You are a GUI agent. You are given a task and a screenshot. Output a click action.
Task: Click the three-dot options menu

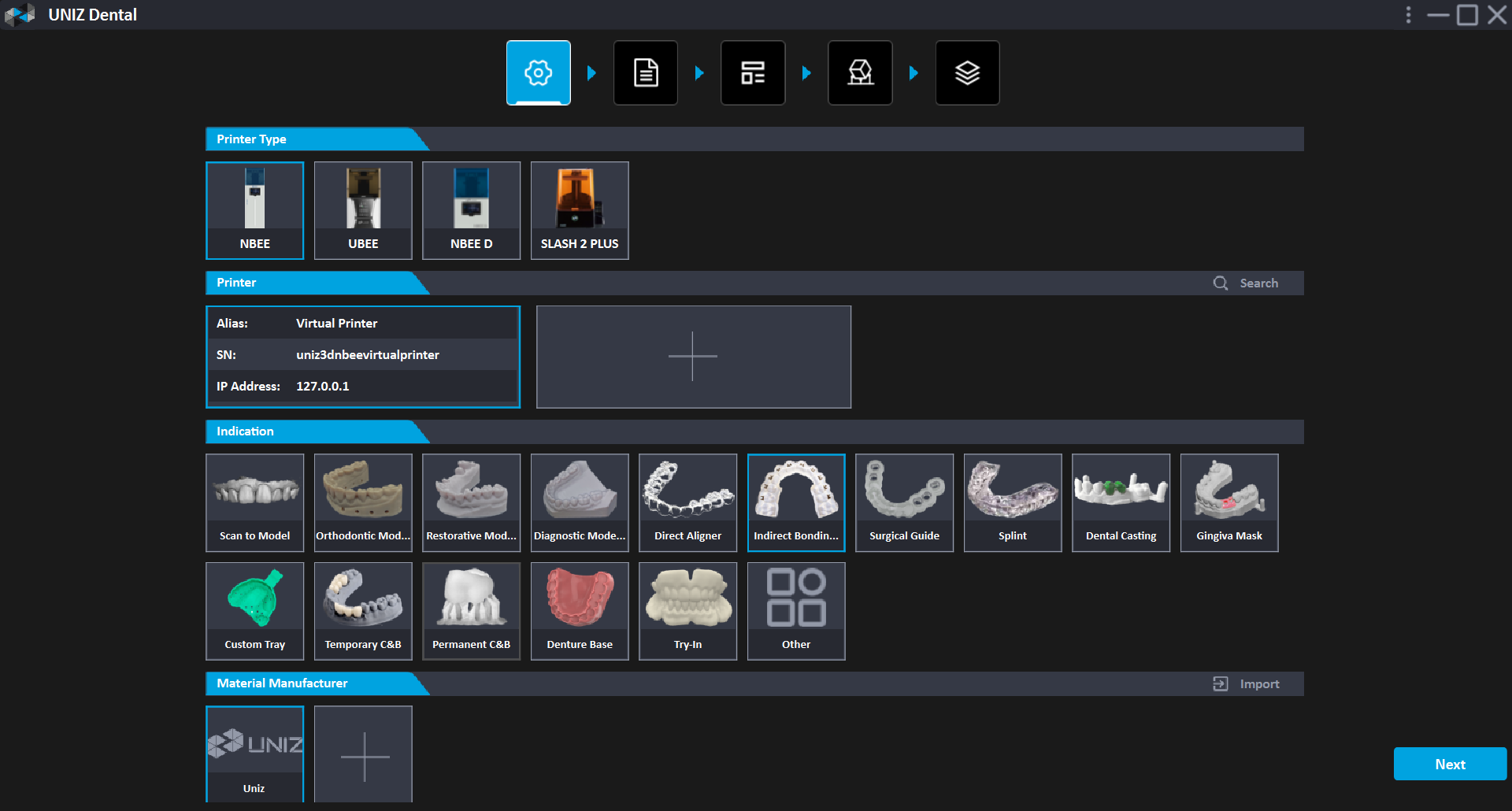(1408, 15)
